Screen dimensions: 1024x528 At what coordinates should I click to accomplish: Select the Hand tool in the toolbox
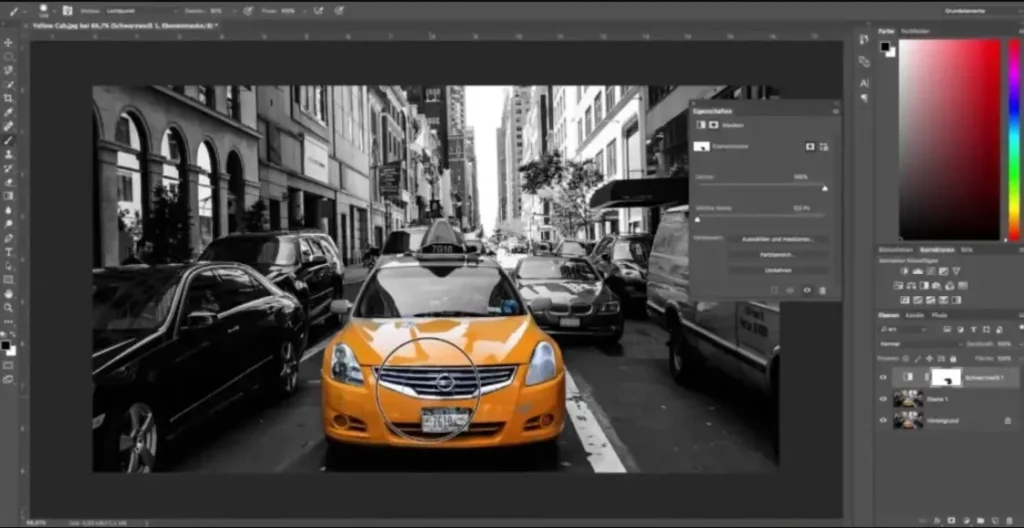click(x=8, y=293)
